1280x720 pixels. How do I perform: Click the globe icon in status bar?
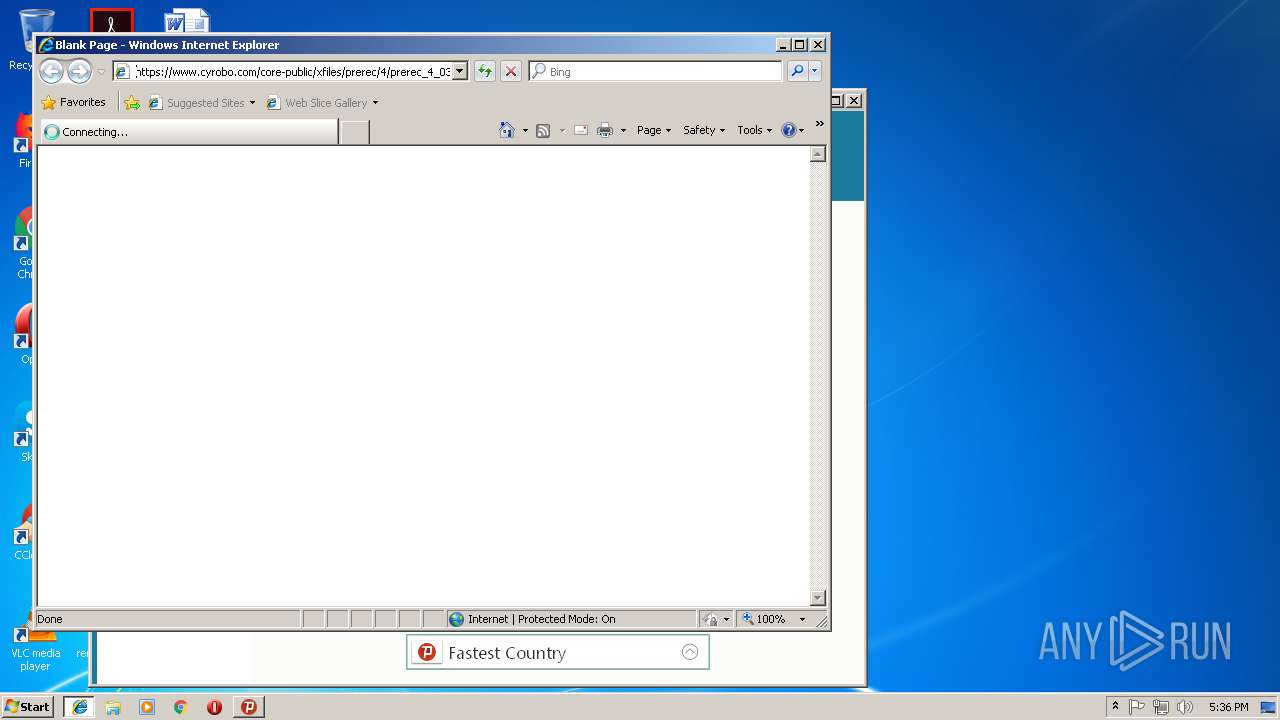[x=457, y=619]
